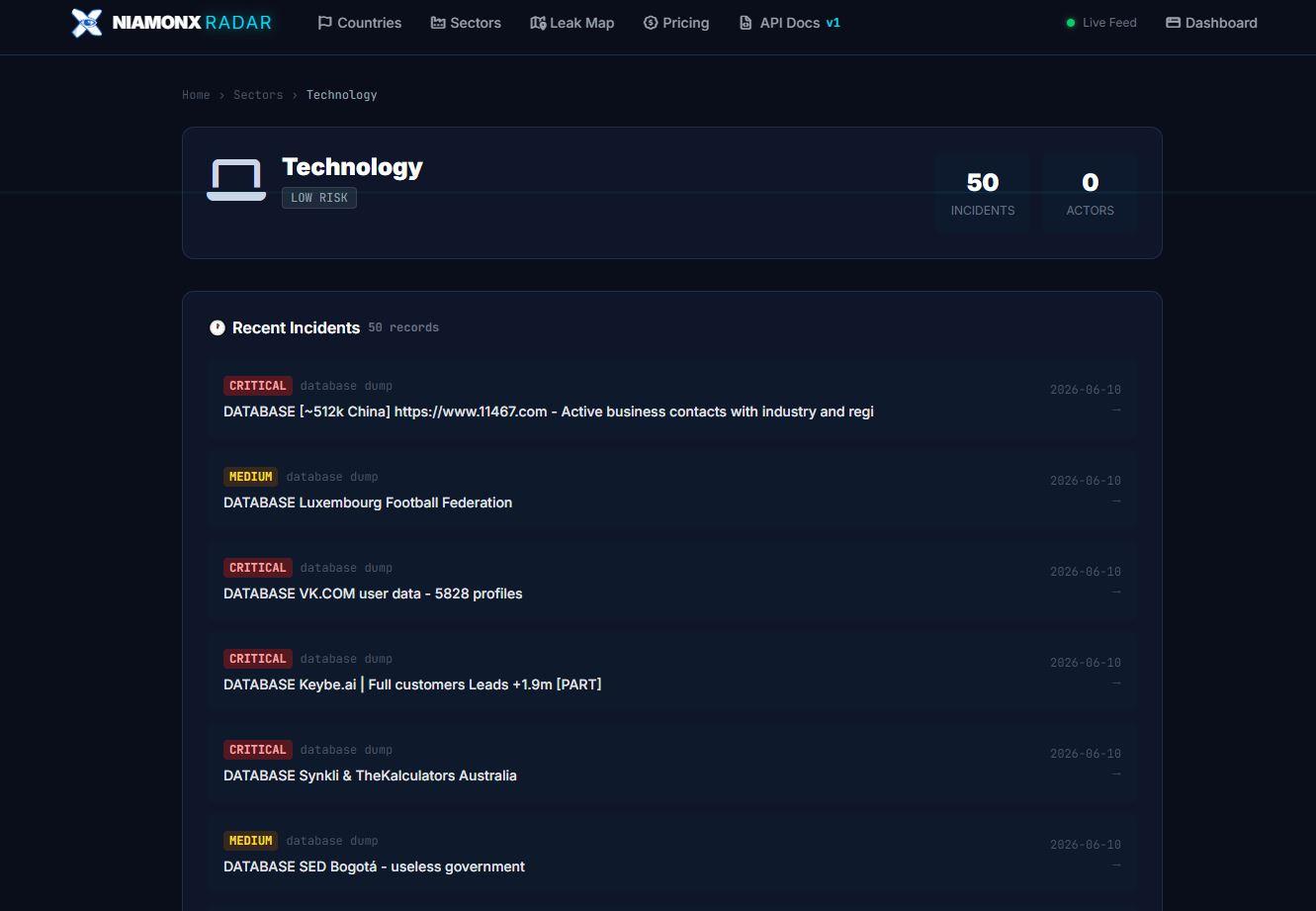
Task: Click the v1 version badge
Action: coord(833,23)
